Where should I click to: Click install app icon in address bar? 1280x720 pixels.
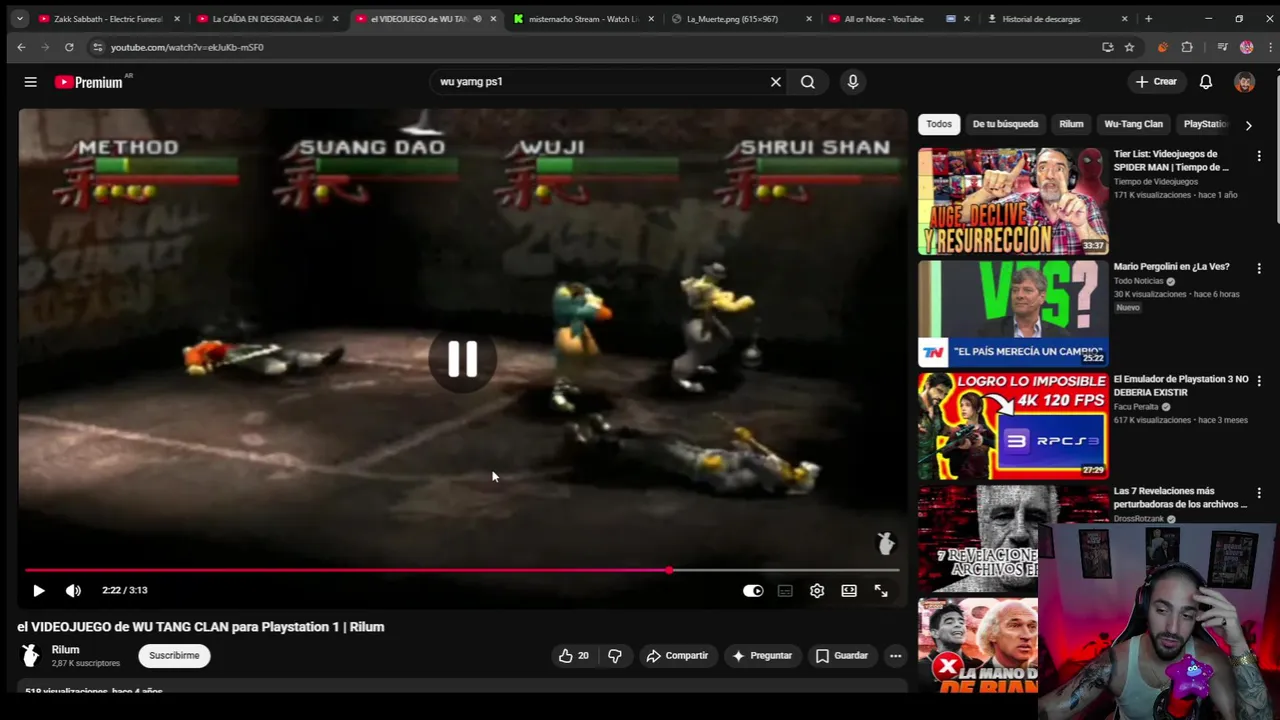tap(1107, 47)
